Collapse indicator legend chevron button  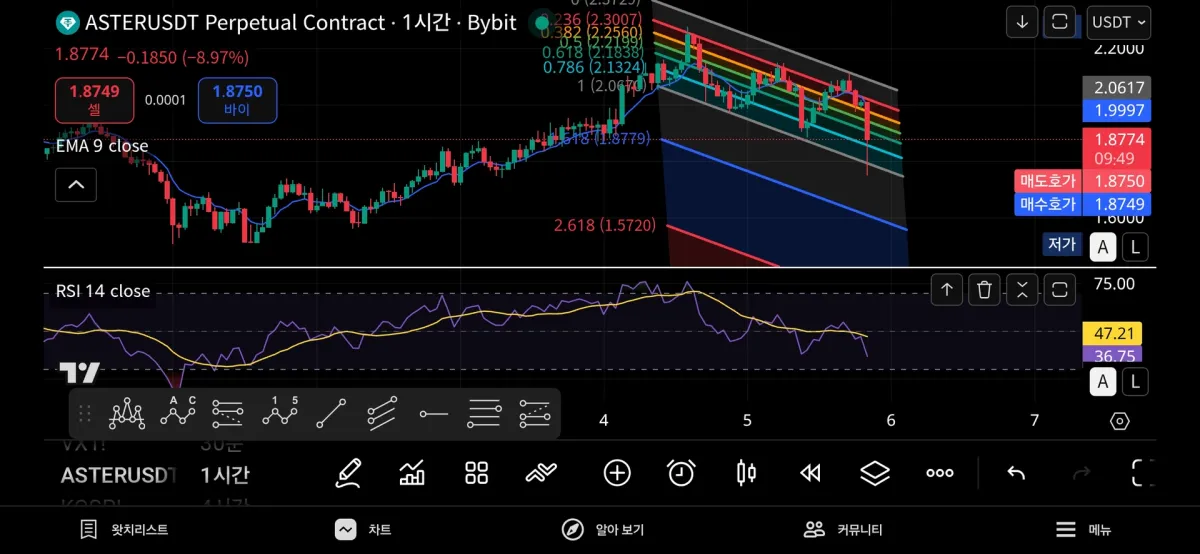(x=76, y=185)
